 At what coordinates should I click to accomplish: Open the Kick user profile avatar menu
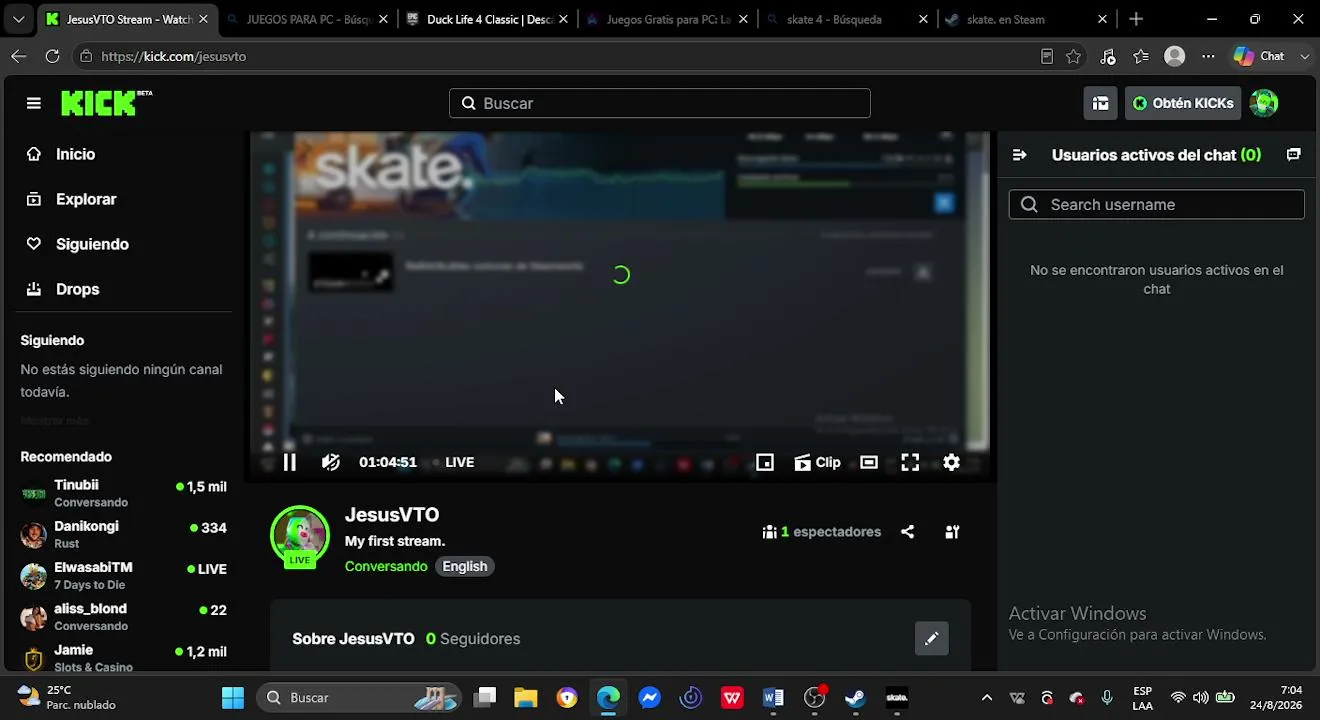(x=1264, y=103)
